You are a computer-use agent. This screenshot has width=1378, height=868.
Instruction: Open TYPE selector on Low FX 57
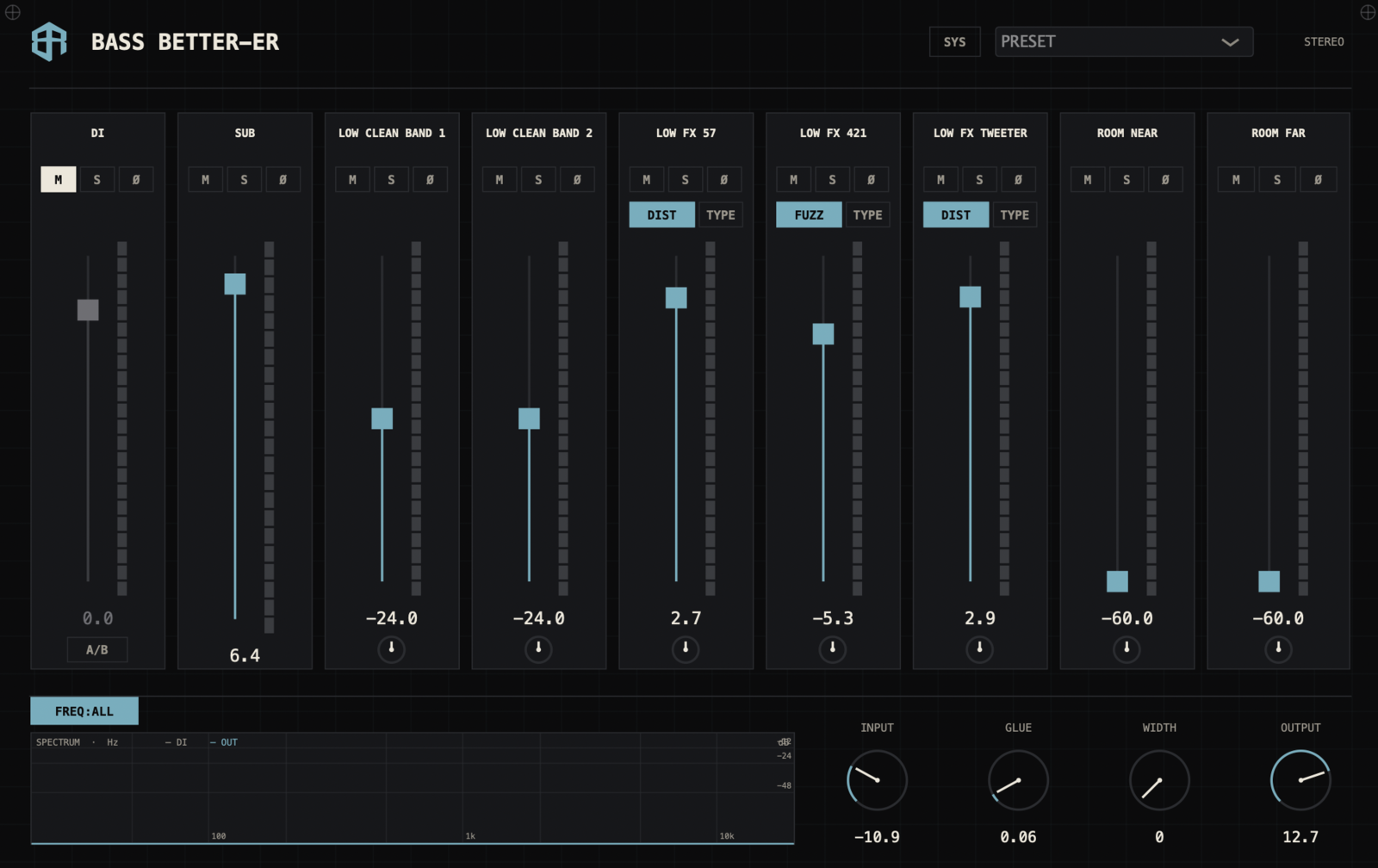(x=721, y=214)
